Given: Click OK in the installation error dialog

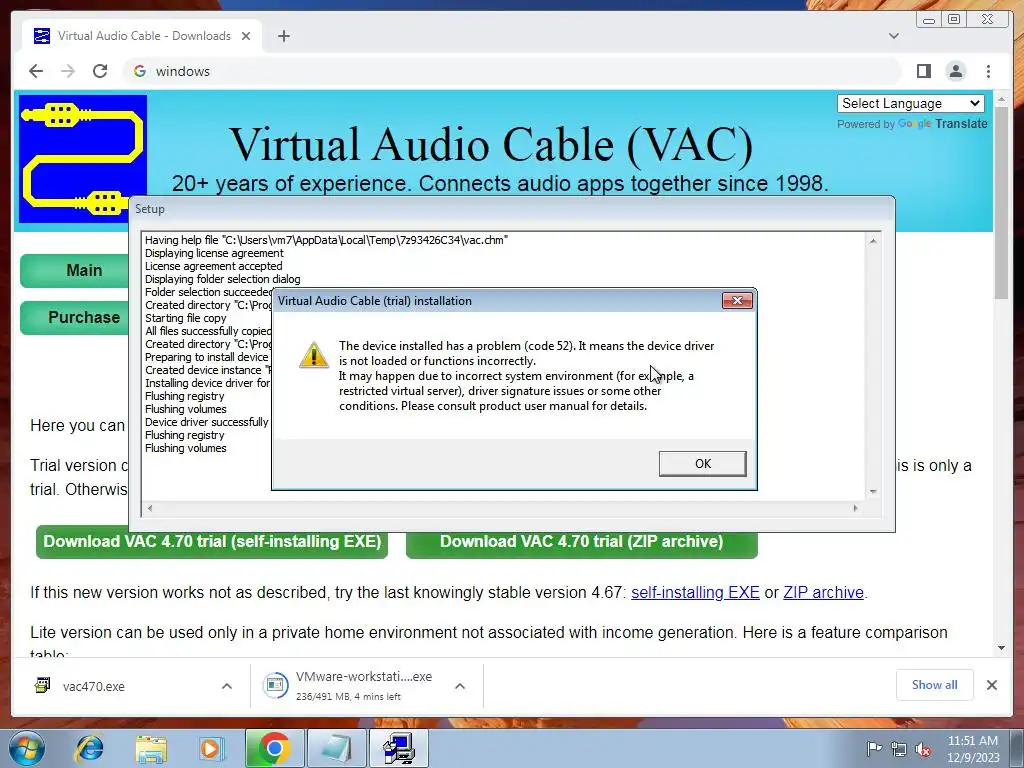Looking at the screenshot, I should (x=702, y=463).
